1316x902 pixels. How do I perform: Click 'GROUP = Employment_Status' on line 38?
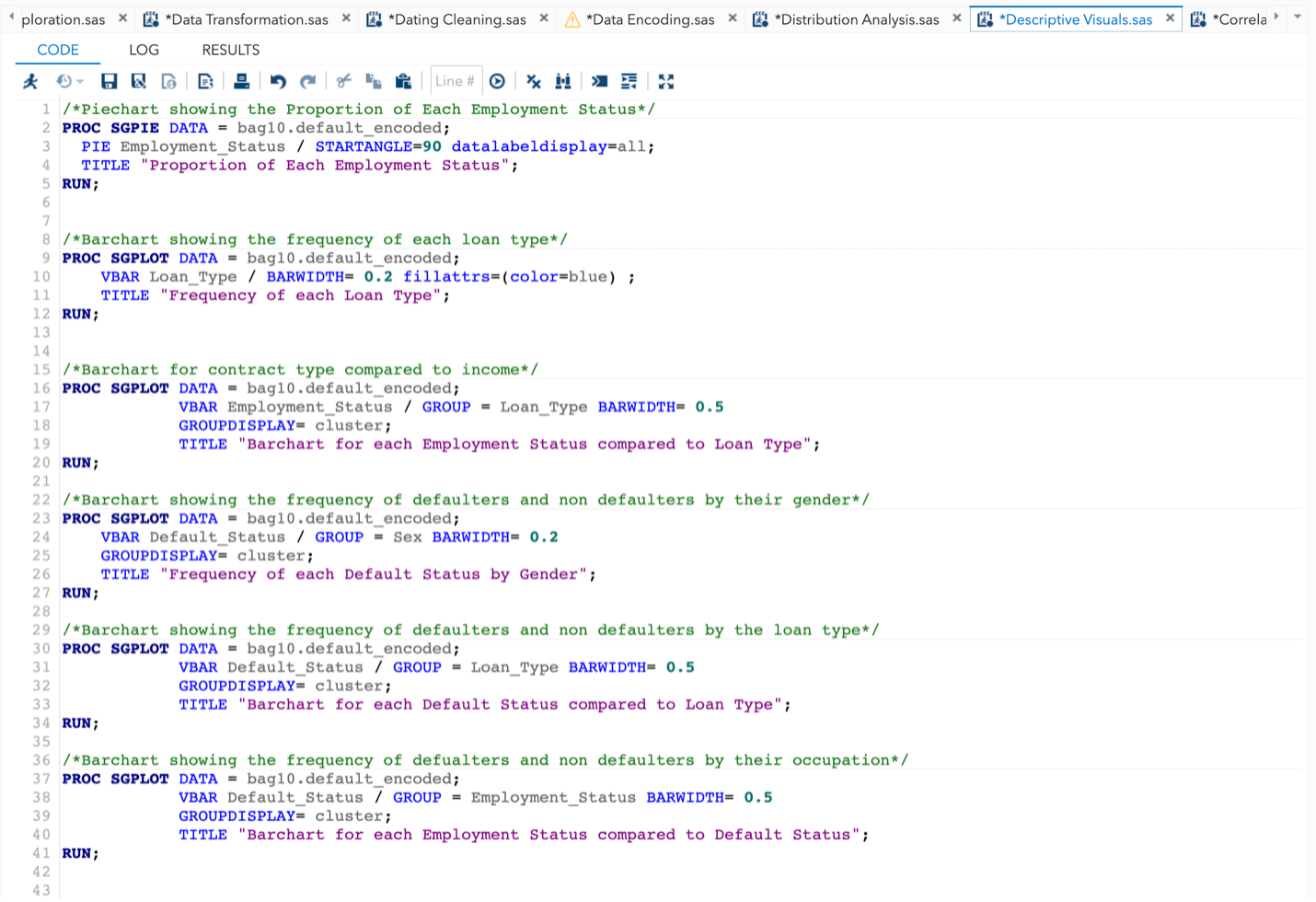coord(514,797)
